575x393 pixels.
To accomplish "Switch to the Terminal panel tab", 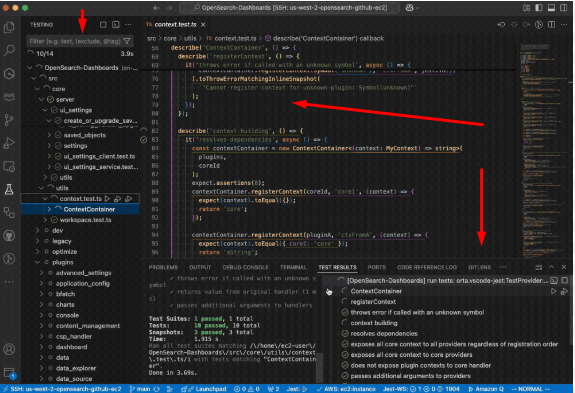I will 293,267.
